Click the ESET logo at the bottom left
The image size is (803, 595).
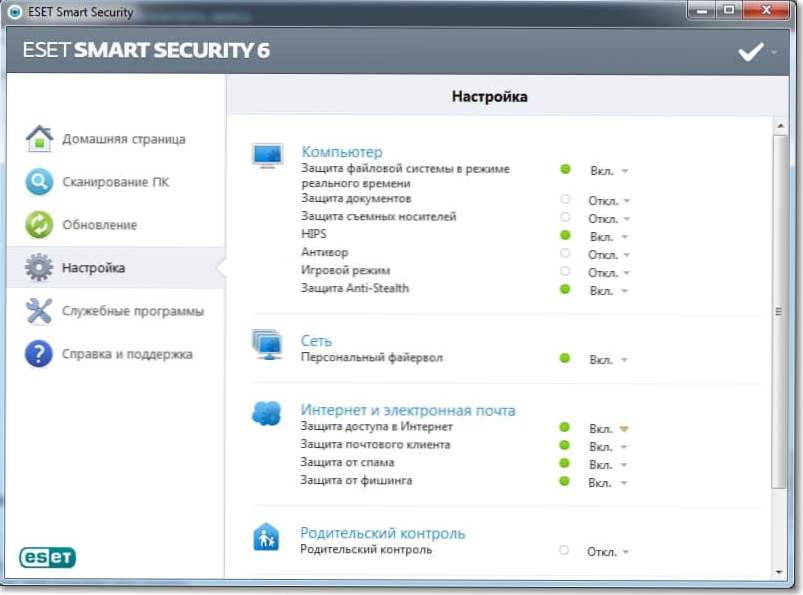click(x=47, y=558)
